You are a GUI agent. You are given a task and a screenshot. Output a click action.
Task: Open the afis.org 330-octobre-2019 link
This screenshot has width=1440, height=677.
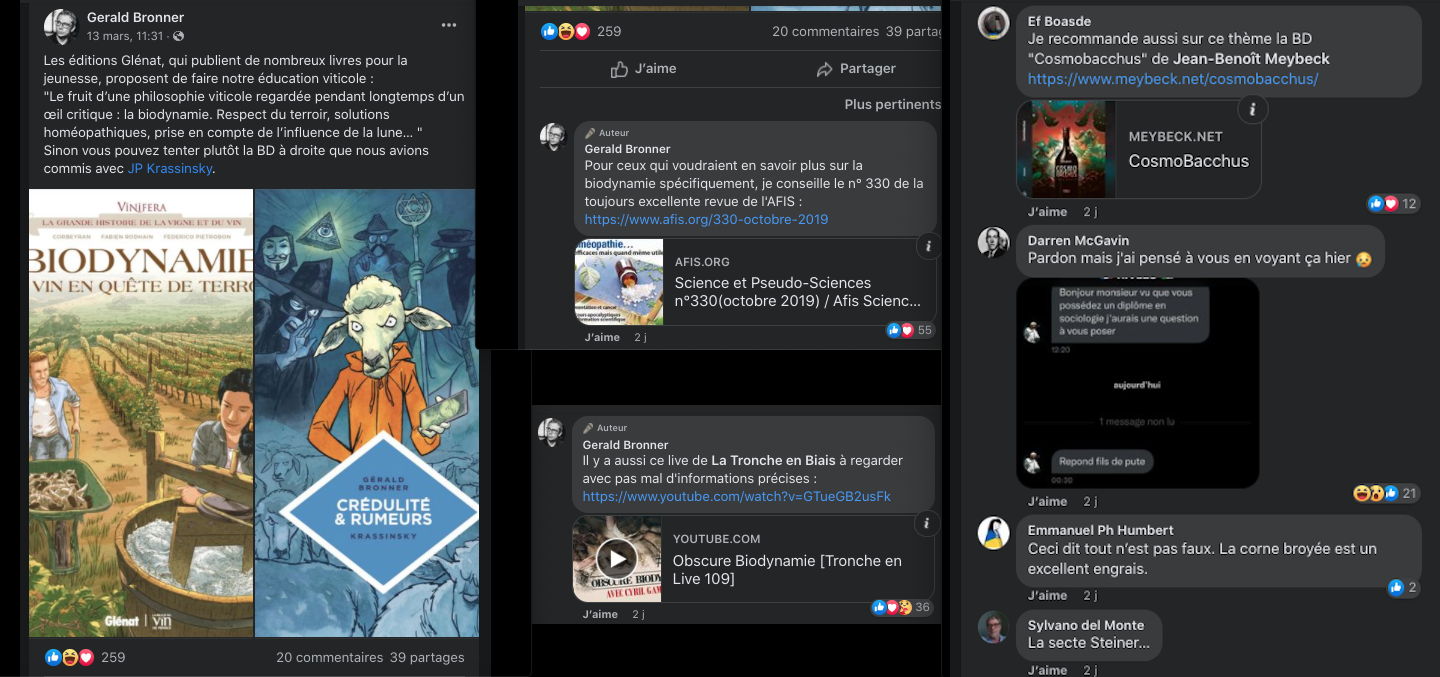[x=706, y=219]
